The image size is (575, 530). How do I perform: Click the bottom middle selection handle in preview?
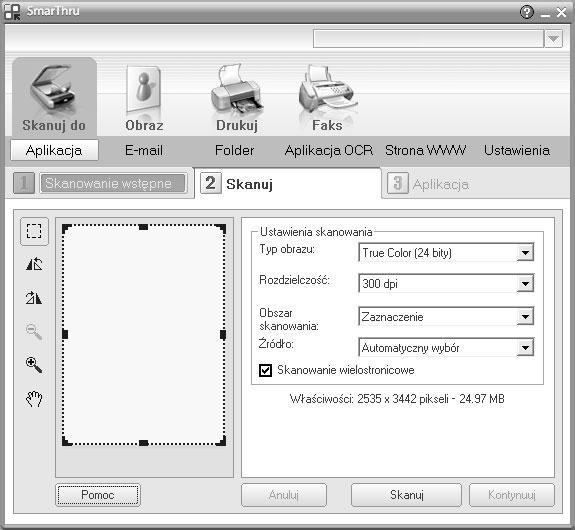coord(143,443)
